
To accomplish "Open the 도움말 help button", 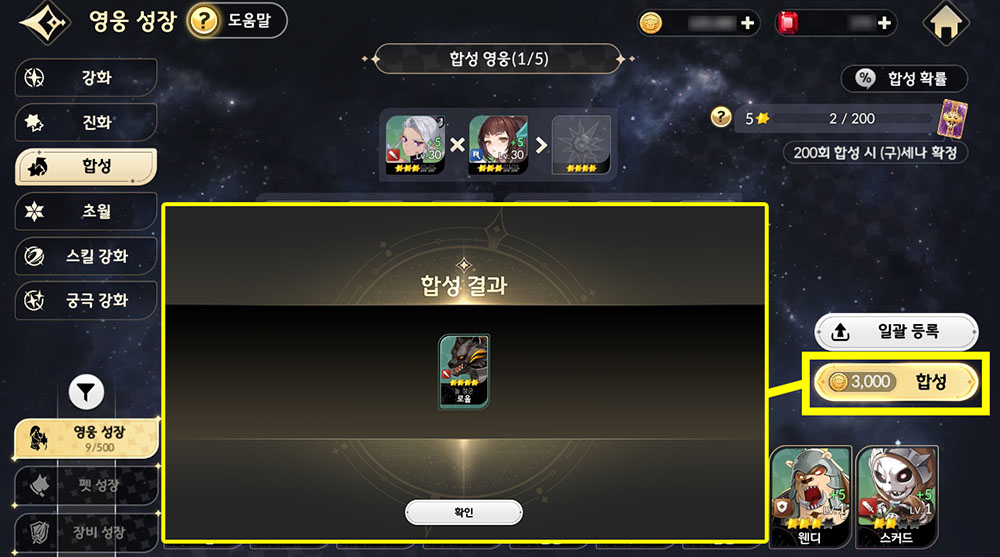I will 237,21.
